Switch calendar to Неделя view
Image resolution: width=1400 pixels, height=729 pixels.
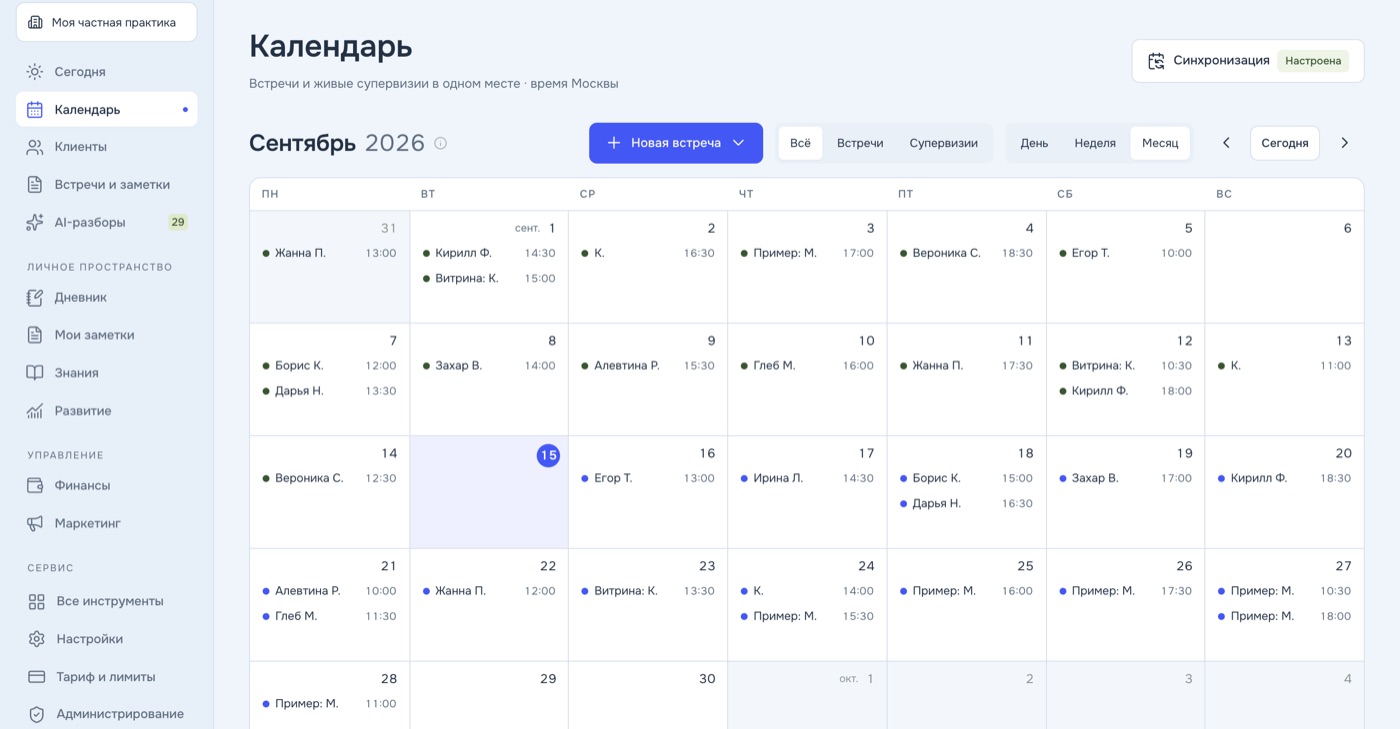pyautogui.click(x=1095, y=143)
